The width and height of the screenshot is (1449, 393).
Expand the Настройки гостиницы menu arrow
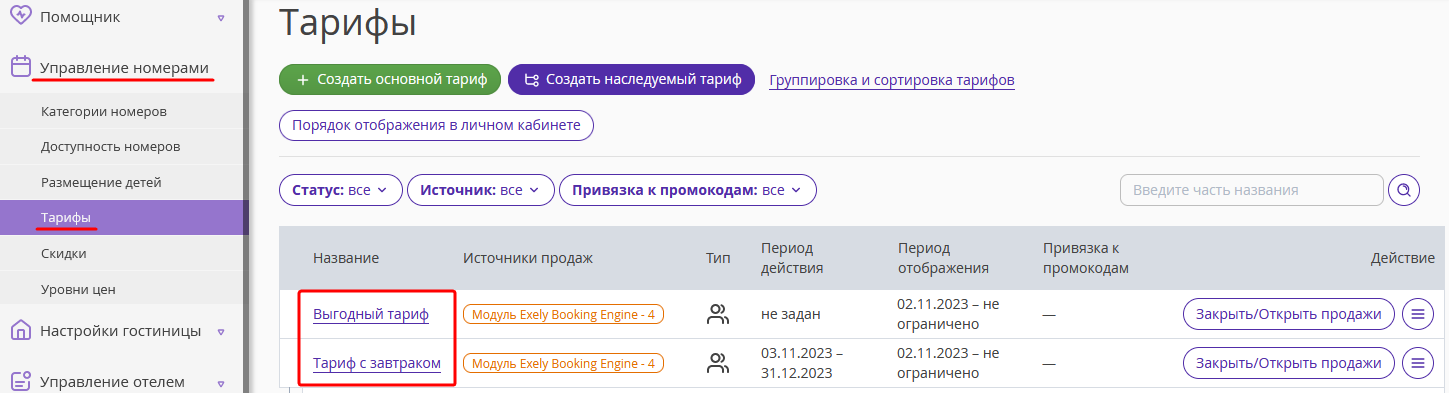(220, 331)
